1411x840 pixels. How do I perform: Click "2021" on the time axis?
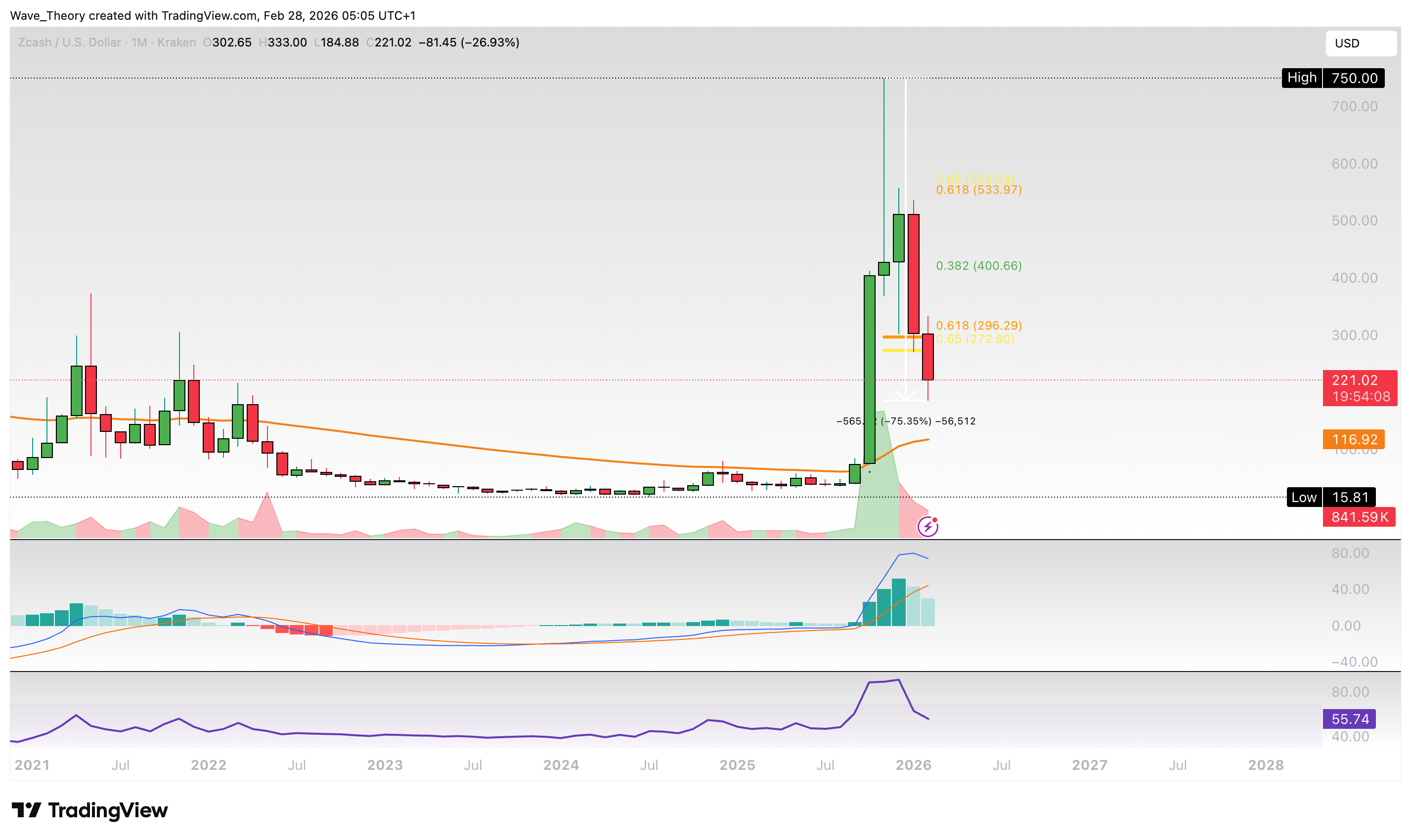point(32,765)
